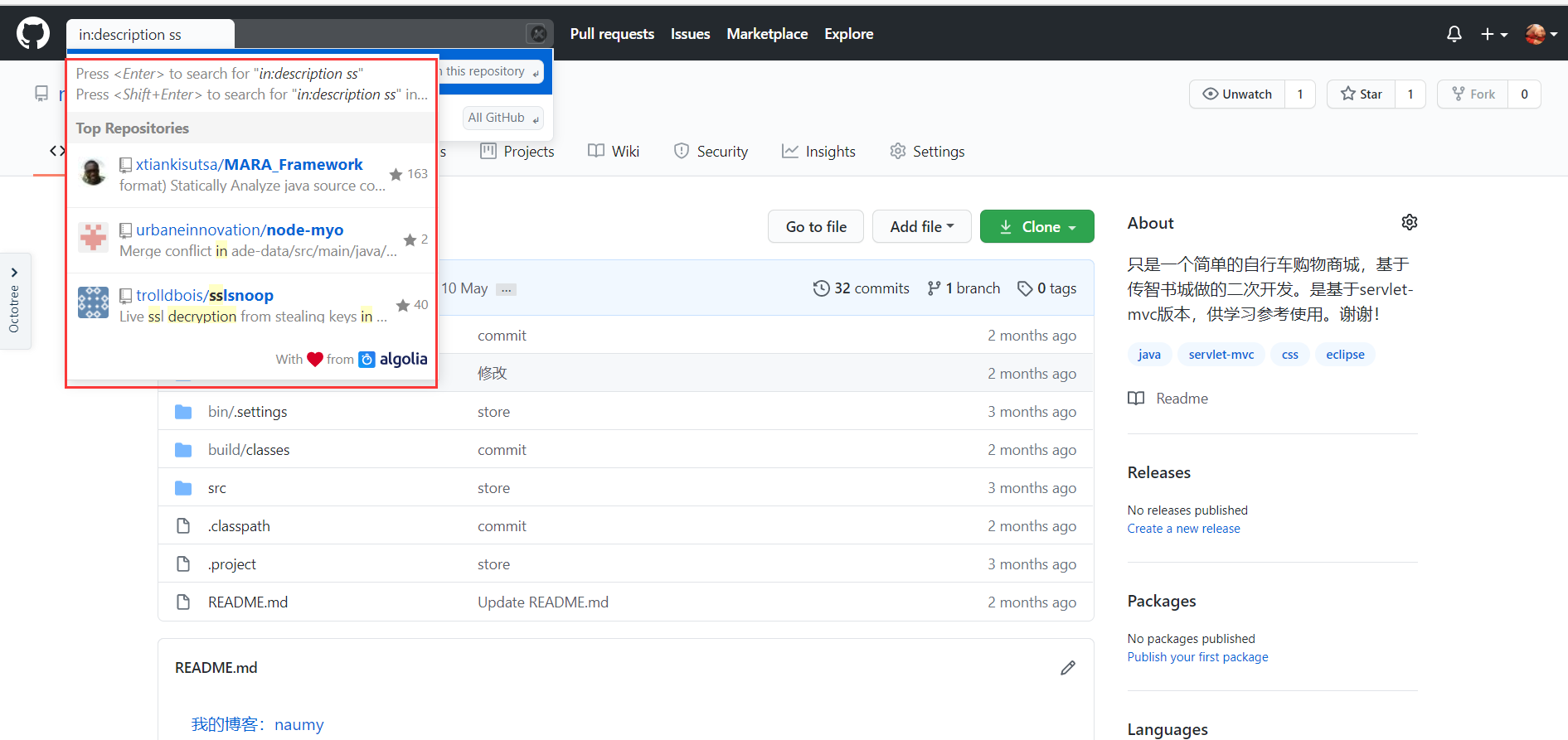This screenshot has width=1568, height=740.
Task: Open the watchers count of 1
Action: (1300, 94)
